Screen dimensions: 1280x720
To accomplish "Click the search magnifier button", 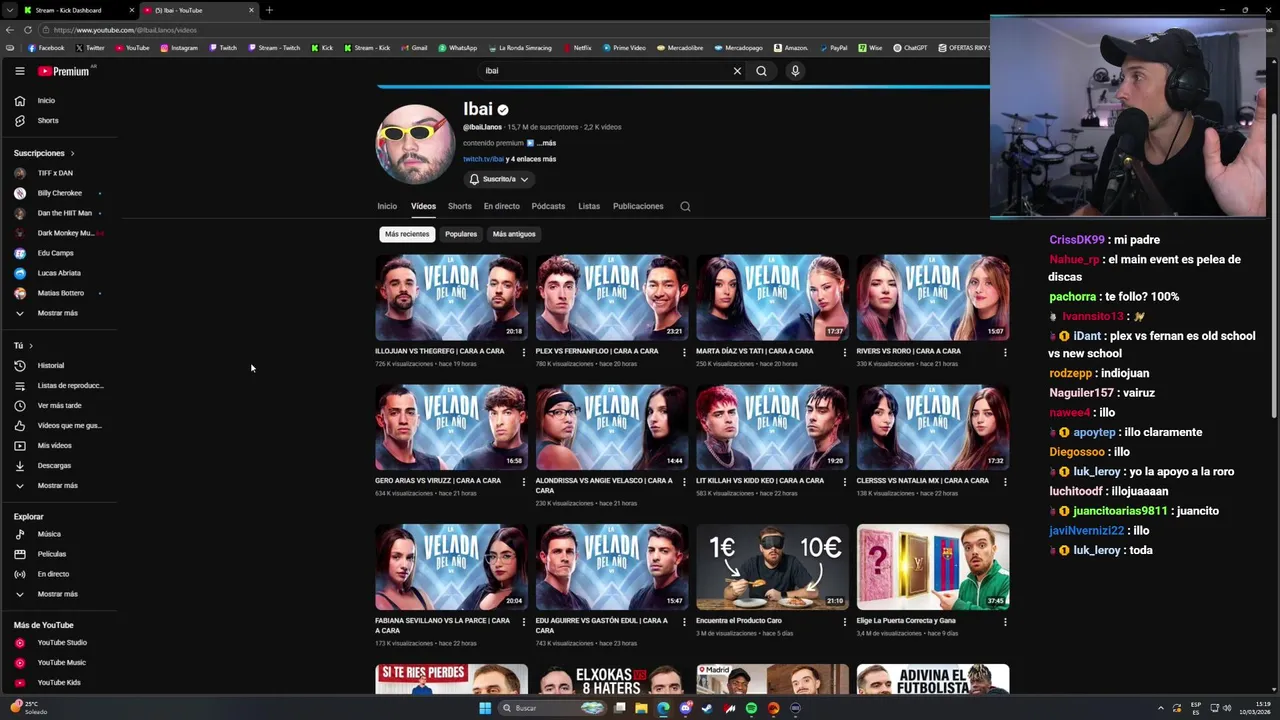I will (761, 71).
